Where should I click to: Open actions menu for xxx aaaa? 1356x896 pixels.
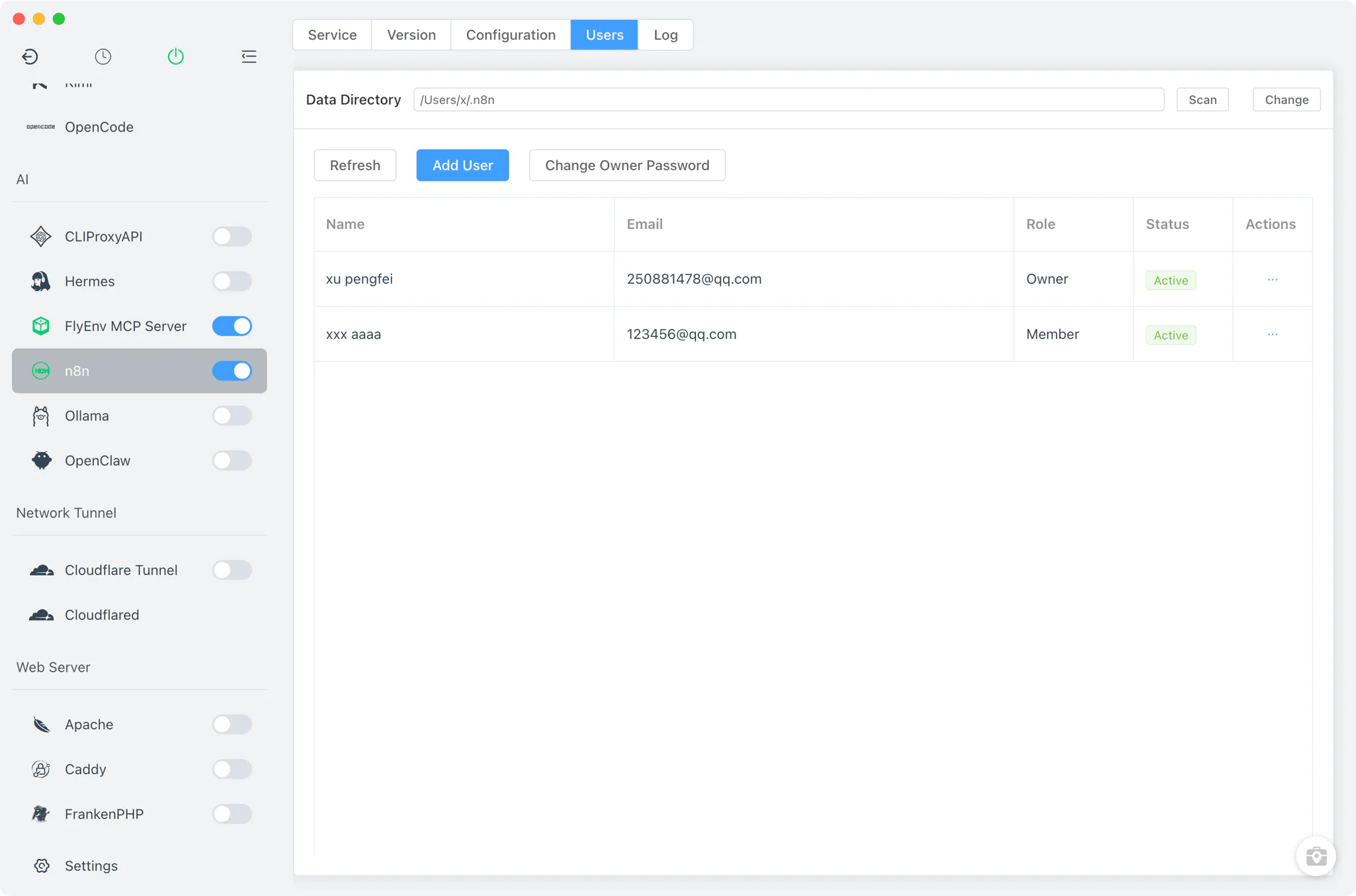1272,334
